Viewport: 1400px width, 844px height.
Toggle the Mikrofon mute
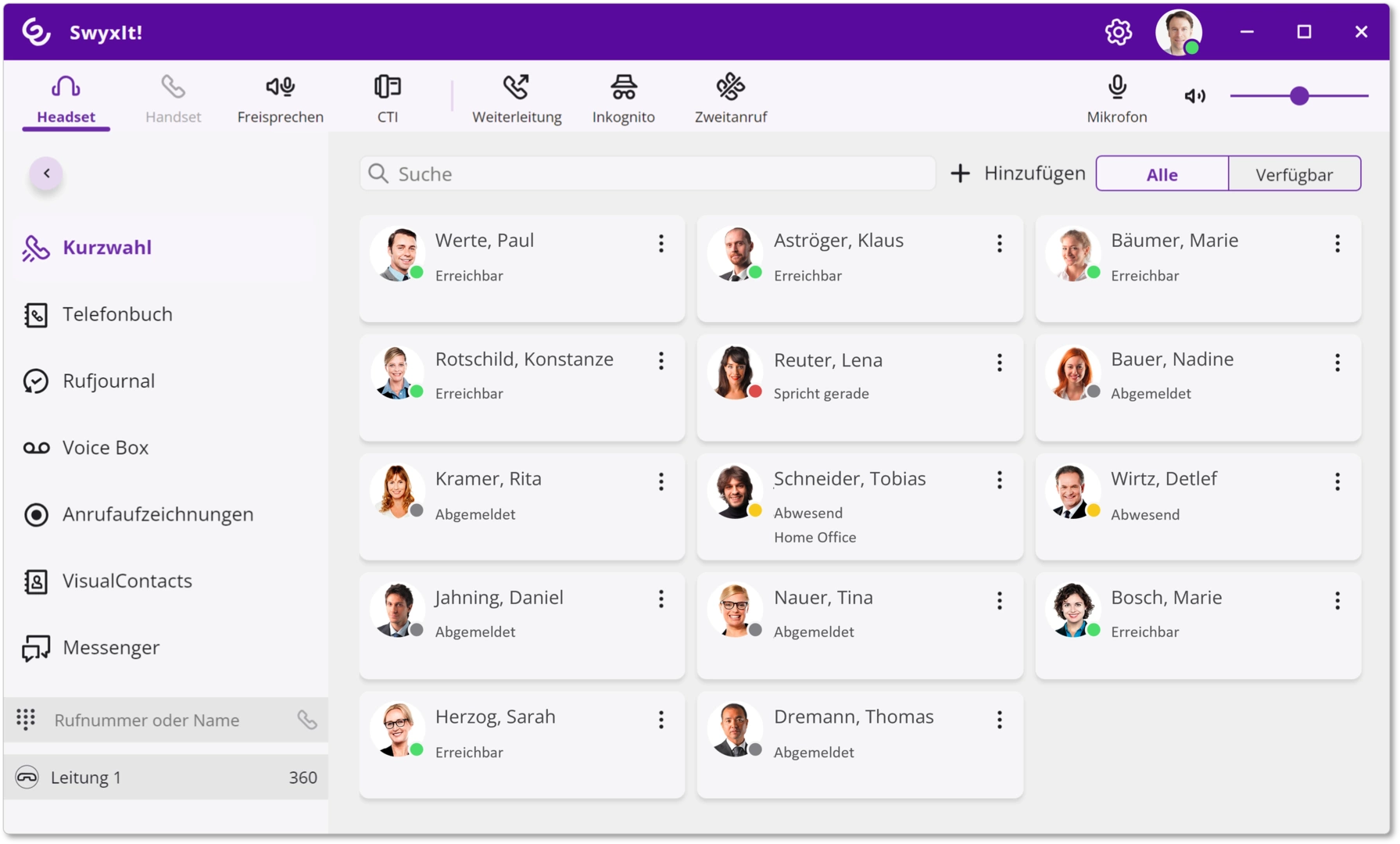click(1117, 99)
